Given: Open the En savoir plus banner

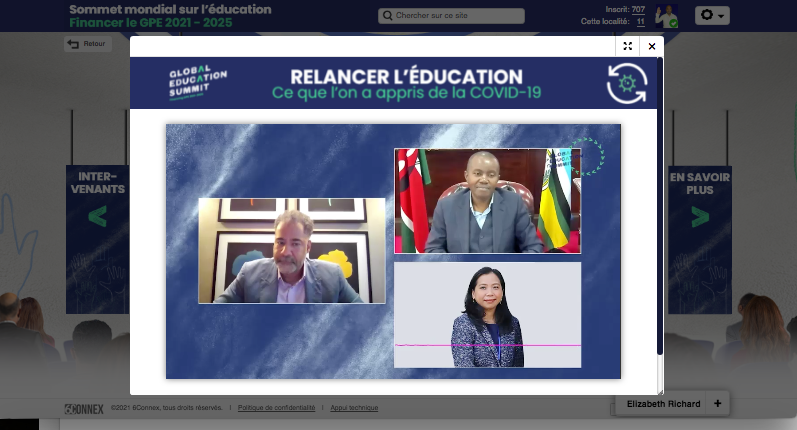Looking at the screenshot, I should pyautogui.click(x=700, y=239).
